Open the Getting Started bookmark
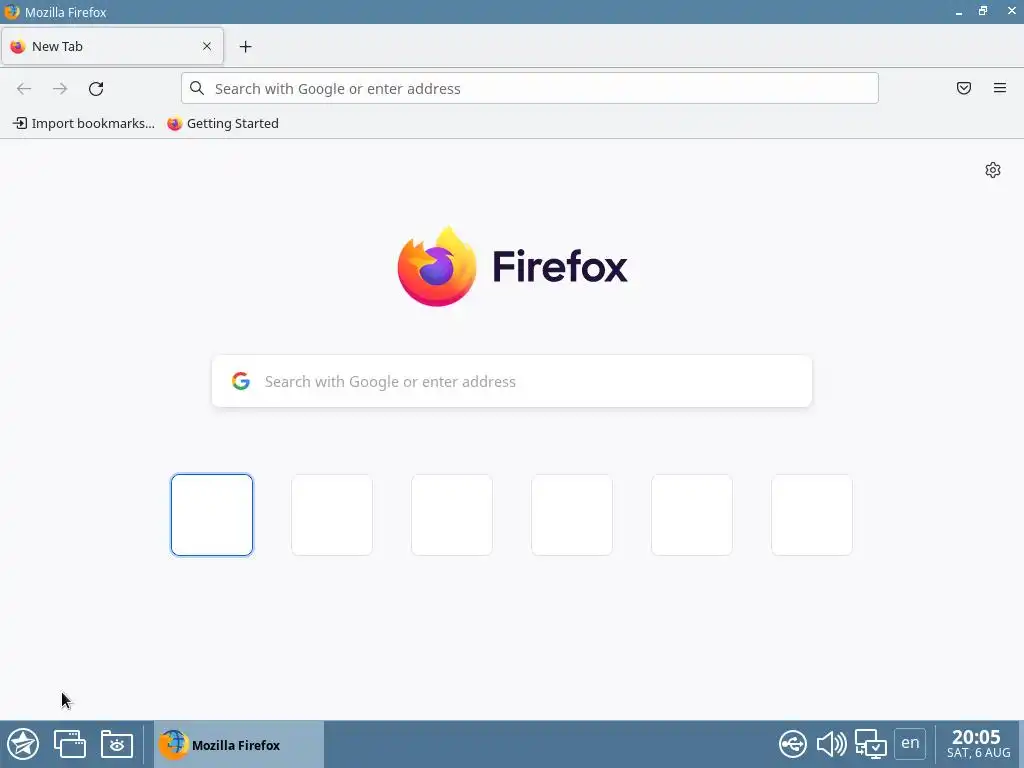The image size is (1024, 768). pyautogui.click(x=223, y=123)
